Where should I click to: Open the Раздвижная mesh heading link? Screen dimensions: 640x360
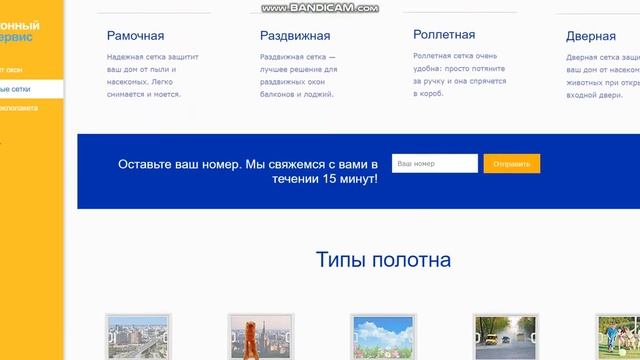(295, 36)
